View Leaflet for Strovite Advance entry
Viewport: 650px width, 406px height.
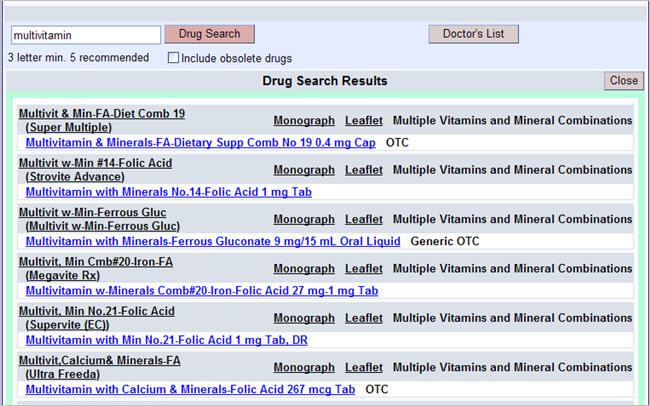click(364, 170)
